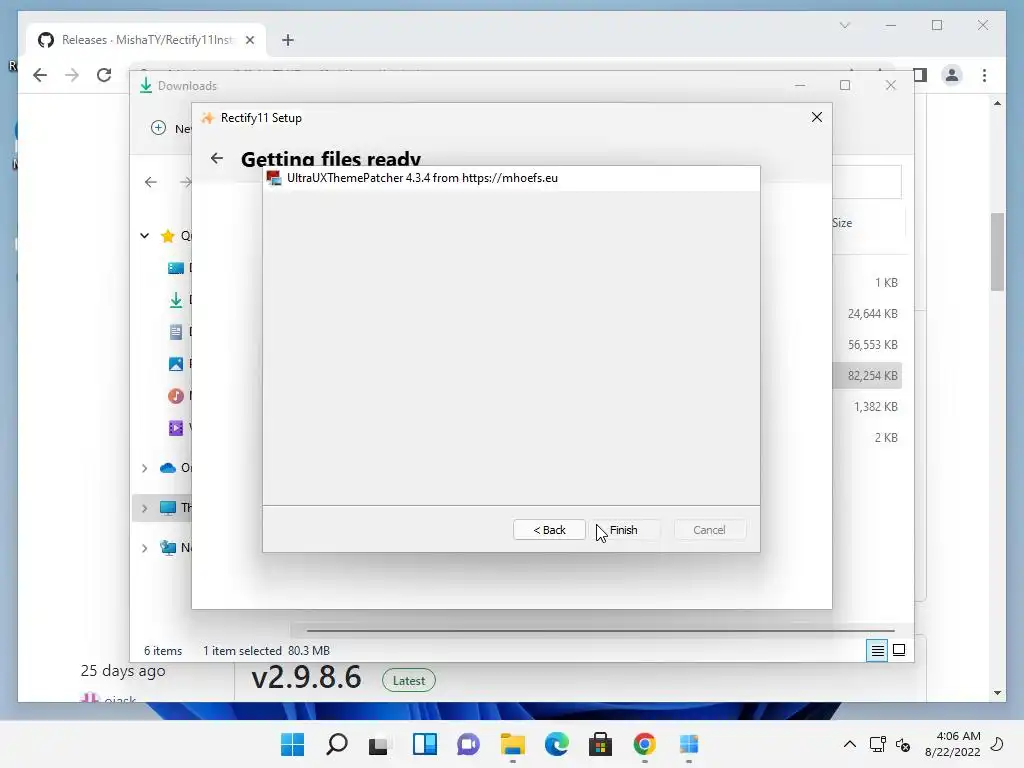Select the file sized 2 KB
The image size is (1024, 768).
[886, 438]
